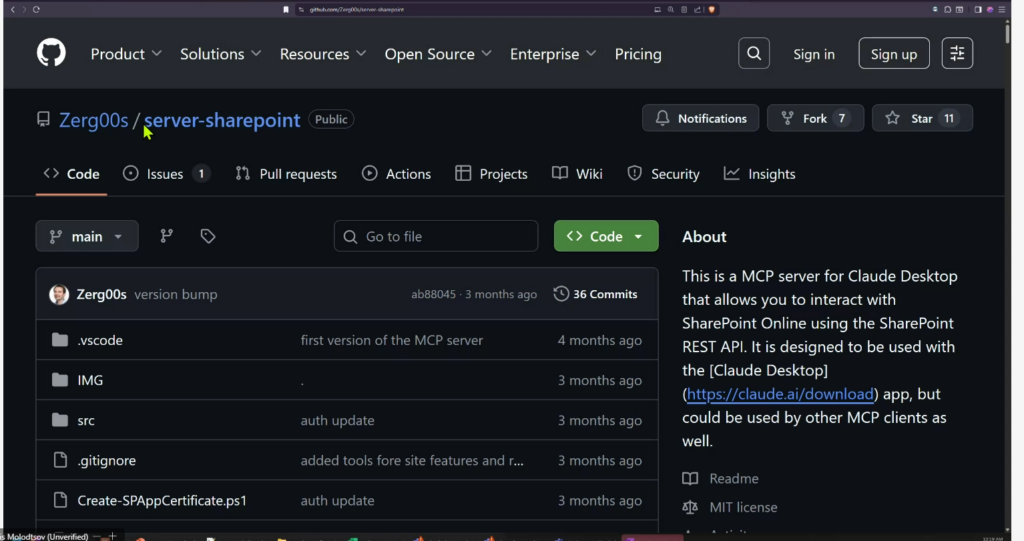Open the appearance settings sliders button
The height and width of the screenshot is (541, 1024).
(957, 54)
